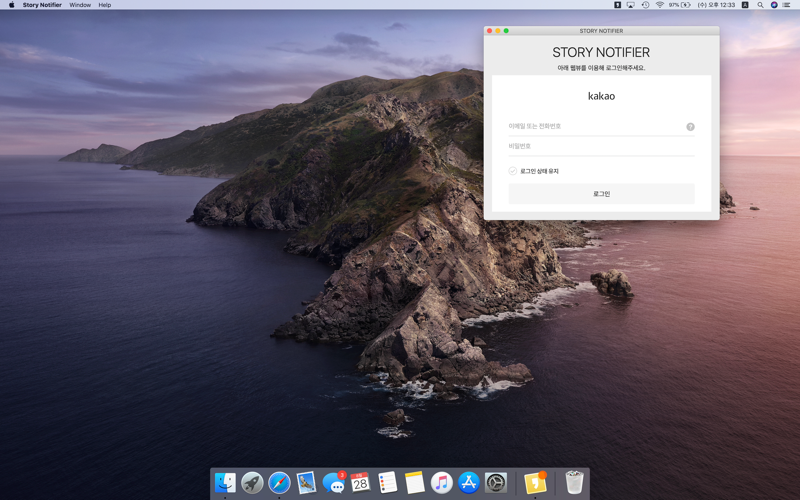Image resolution: width=800 pixels, height=500 pixels.
Task: Open Safari from the Dock
Action: (279, 482)
